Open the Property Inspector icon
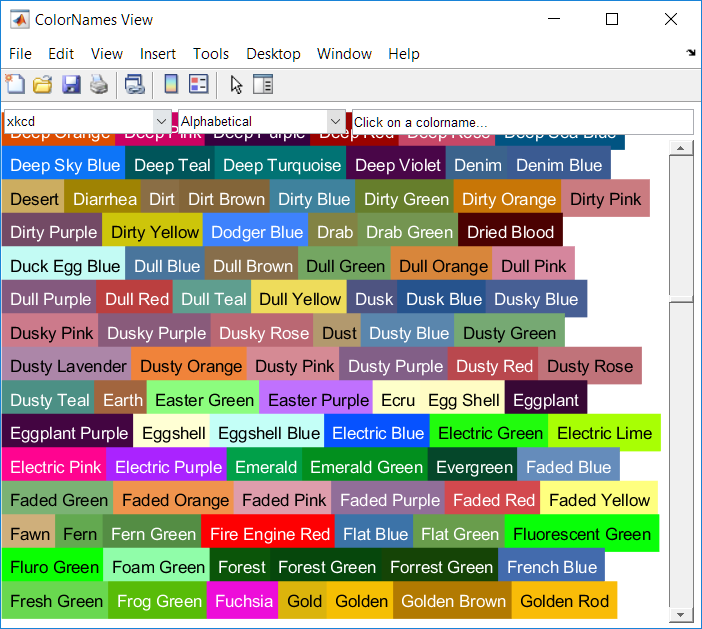 coord(263,85)
